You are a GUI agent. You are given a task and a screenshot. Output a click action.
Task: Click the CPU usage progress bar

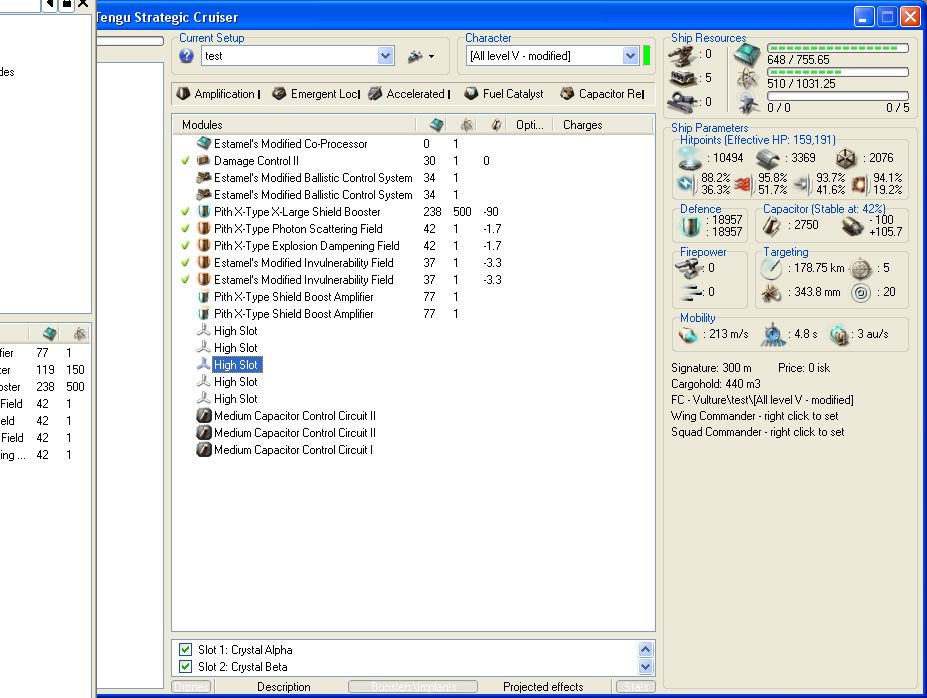(837, 48)
